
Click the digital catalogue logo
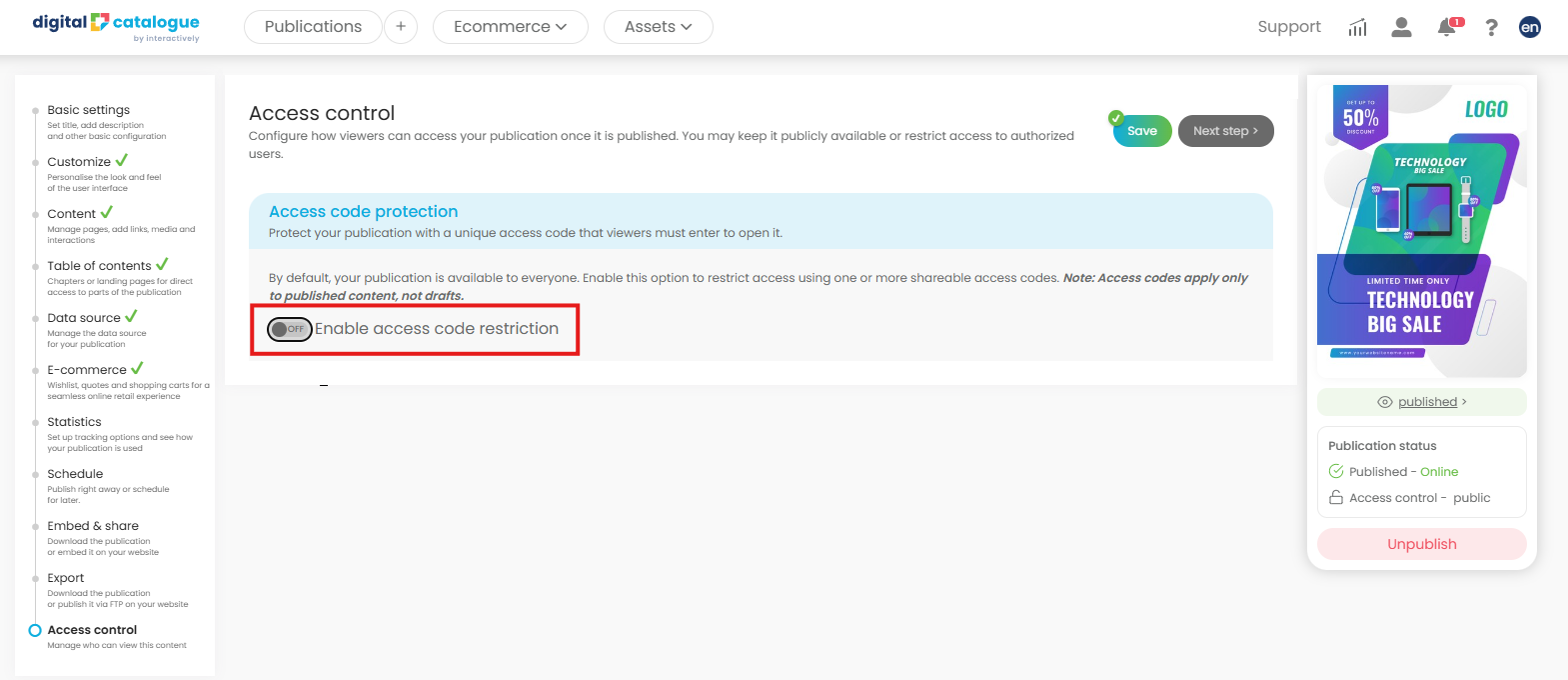(x=116, y=26)
